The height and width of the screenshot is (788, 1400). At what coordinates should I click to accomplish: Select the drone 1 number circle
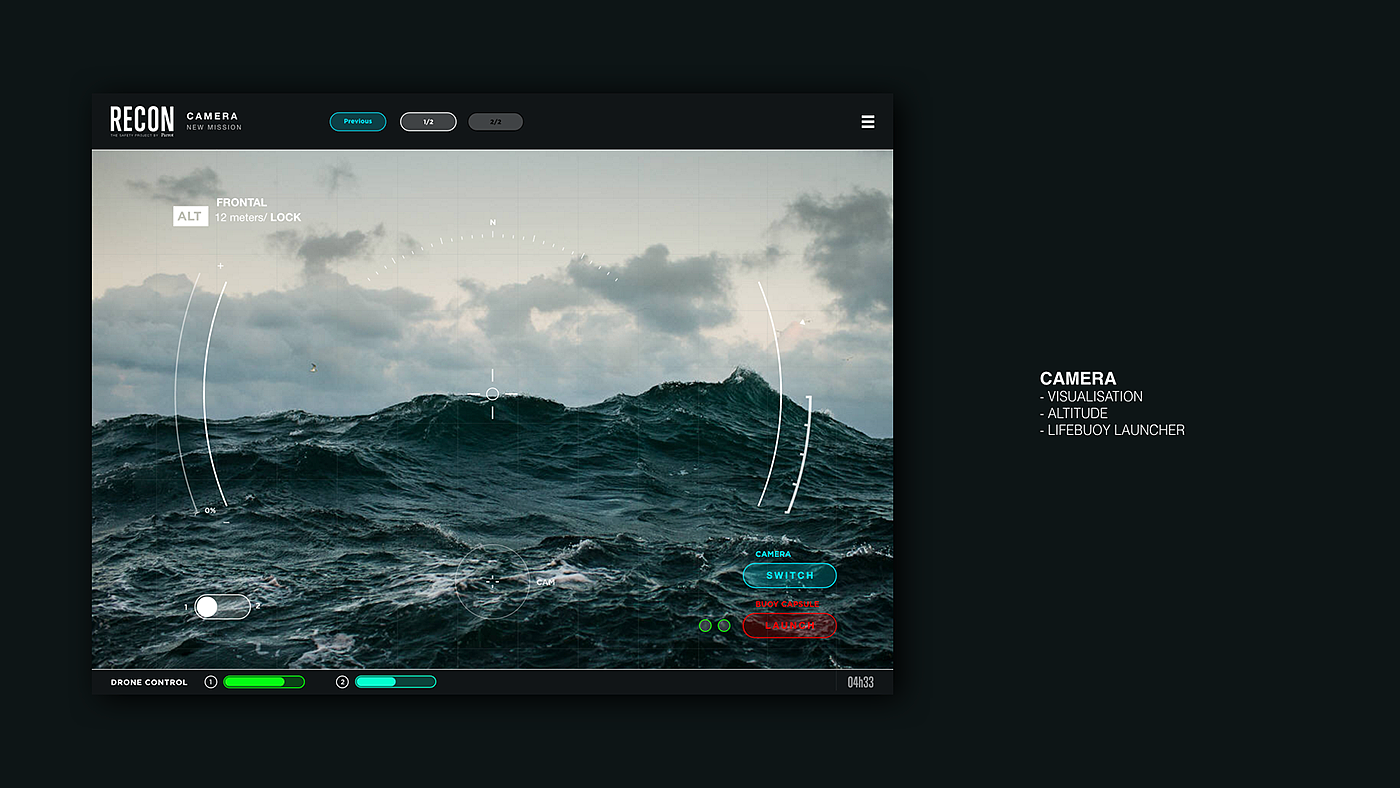point(211,682)
